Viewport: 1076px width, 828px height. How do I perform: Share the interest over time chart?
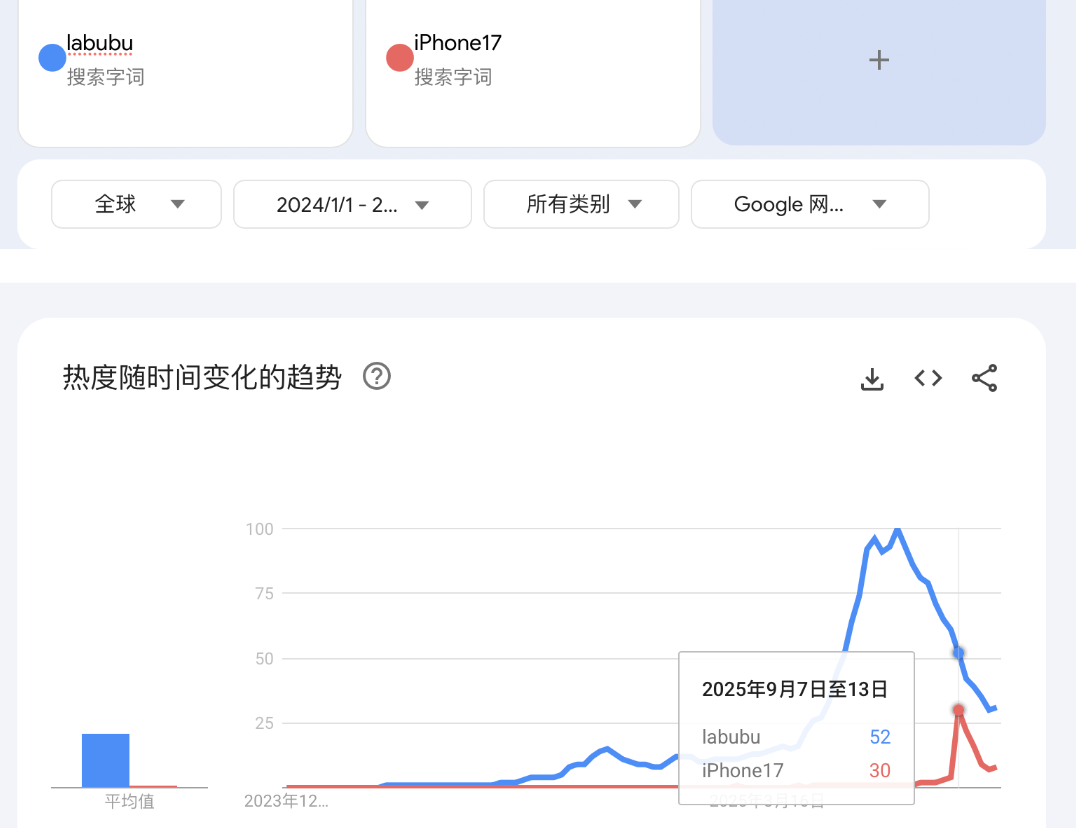(984, 378)
